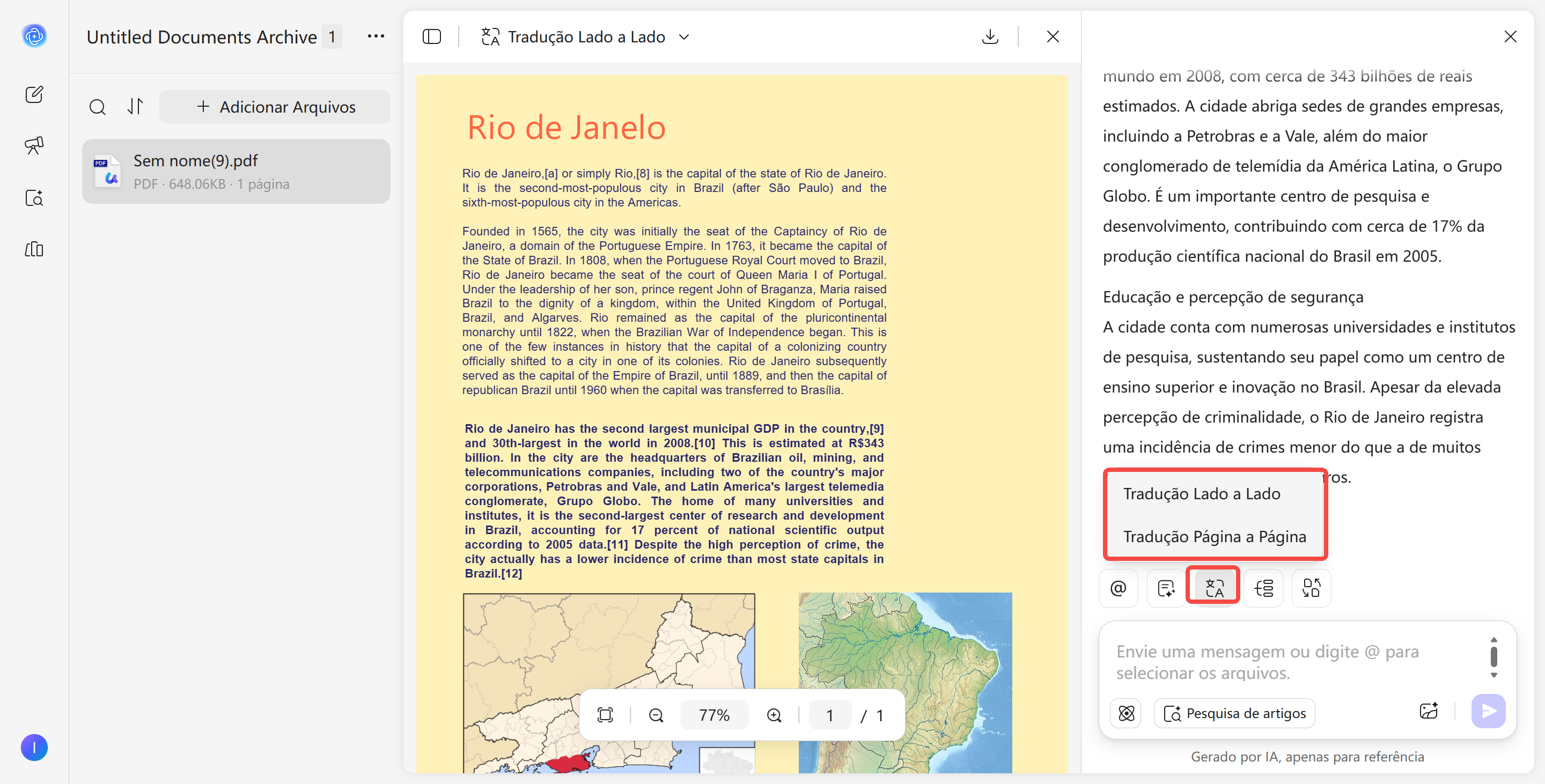Click 'Gerado por IA, apenas para referência' note
Image resolution: width=1545 pixels, height=784 pixels.
pos(1307,757)
